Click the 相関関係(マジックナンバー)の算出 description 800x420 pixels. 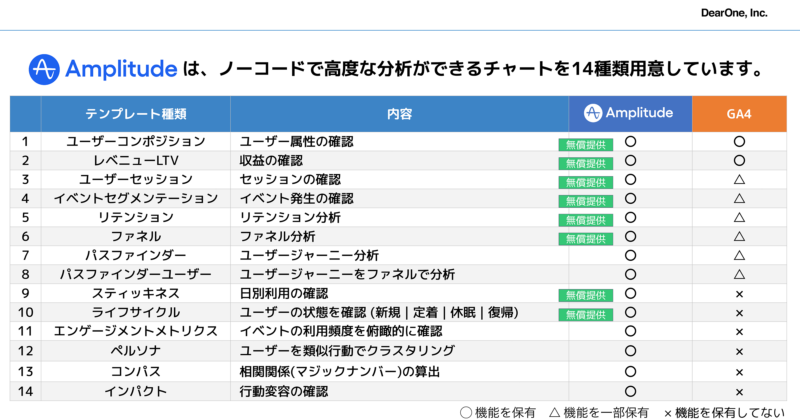click(339, 371)
